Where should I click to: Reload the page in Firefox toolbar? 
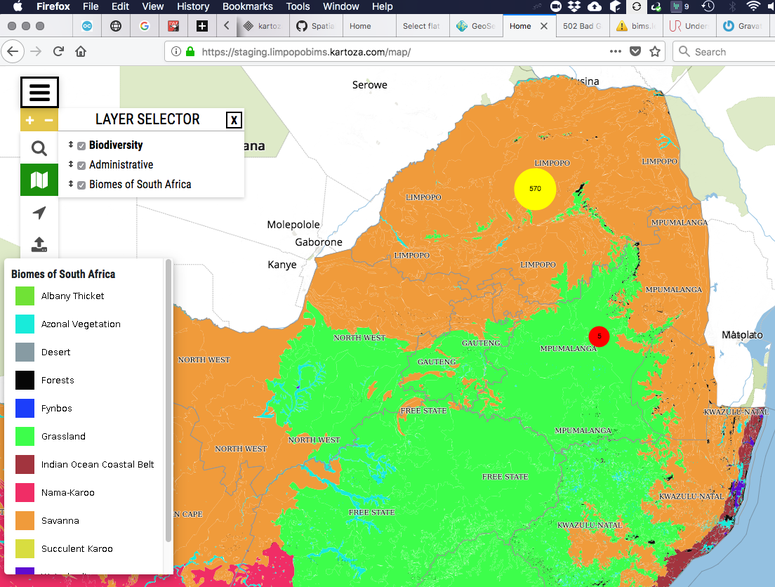tap(58, 51)
